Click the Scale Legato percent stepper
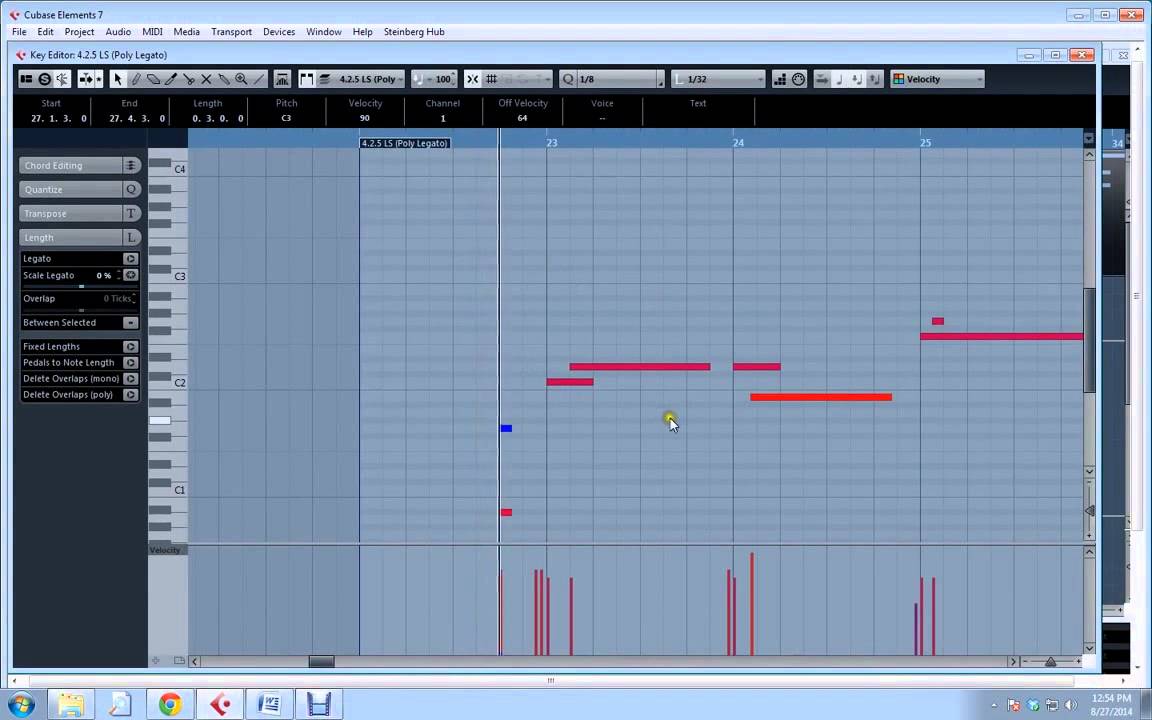Screen dimensions: 1152x720 (118, 275)
